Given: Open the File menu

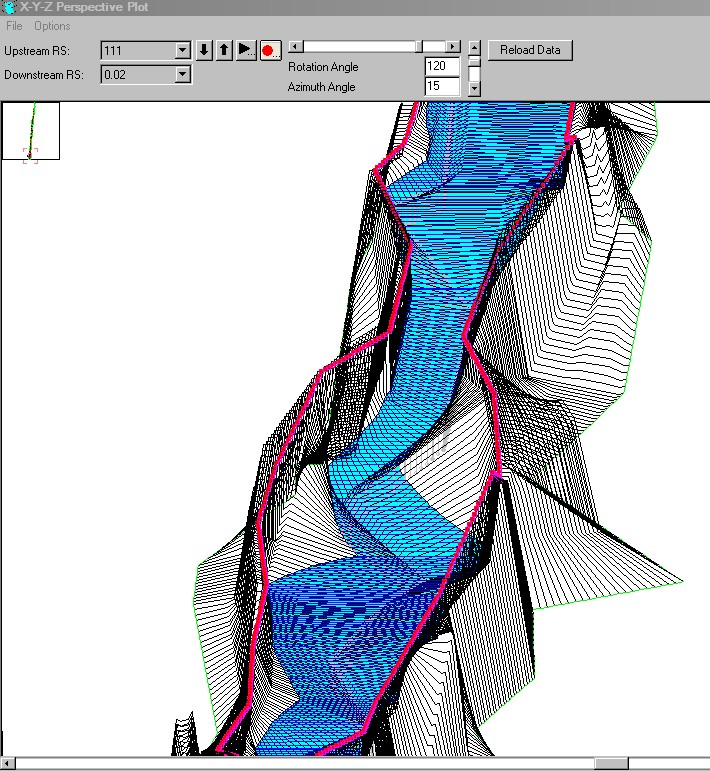Looking at the screenshot, I should click(x=14, y=26).
